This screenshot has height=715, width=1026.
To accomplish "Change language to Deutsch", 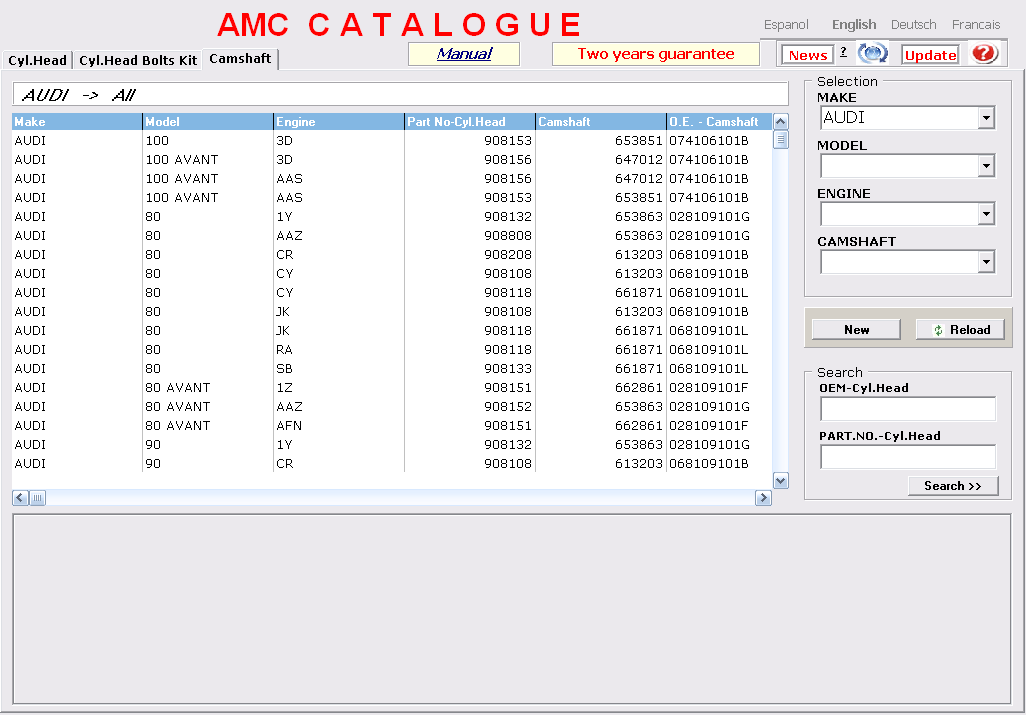I will tap(913, 25).
